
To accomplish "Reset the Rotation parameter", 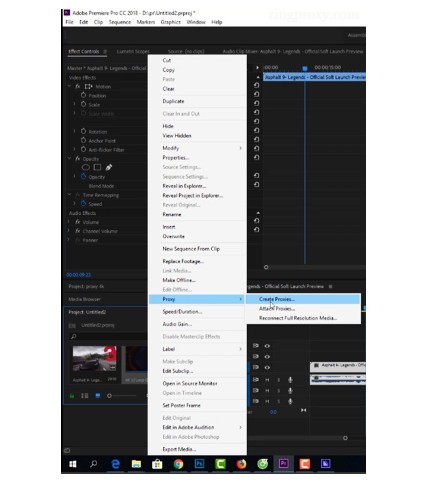I will click(x=256, y=130).
